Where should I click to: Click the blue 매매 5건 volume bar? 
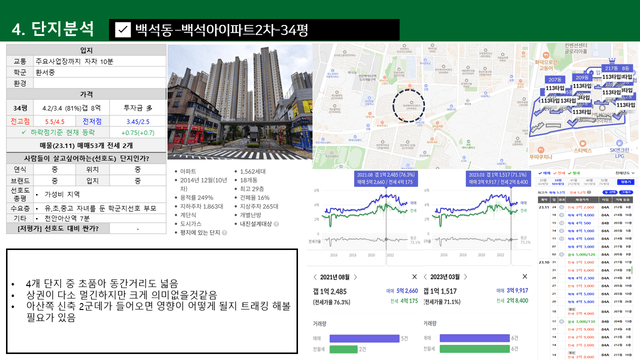[x=364, y=338]
